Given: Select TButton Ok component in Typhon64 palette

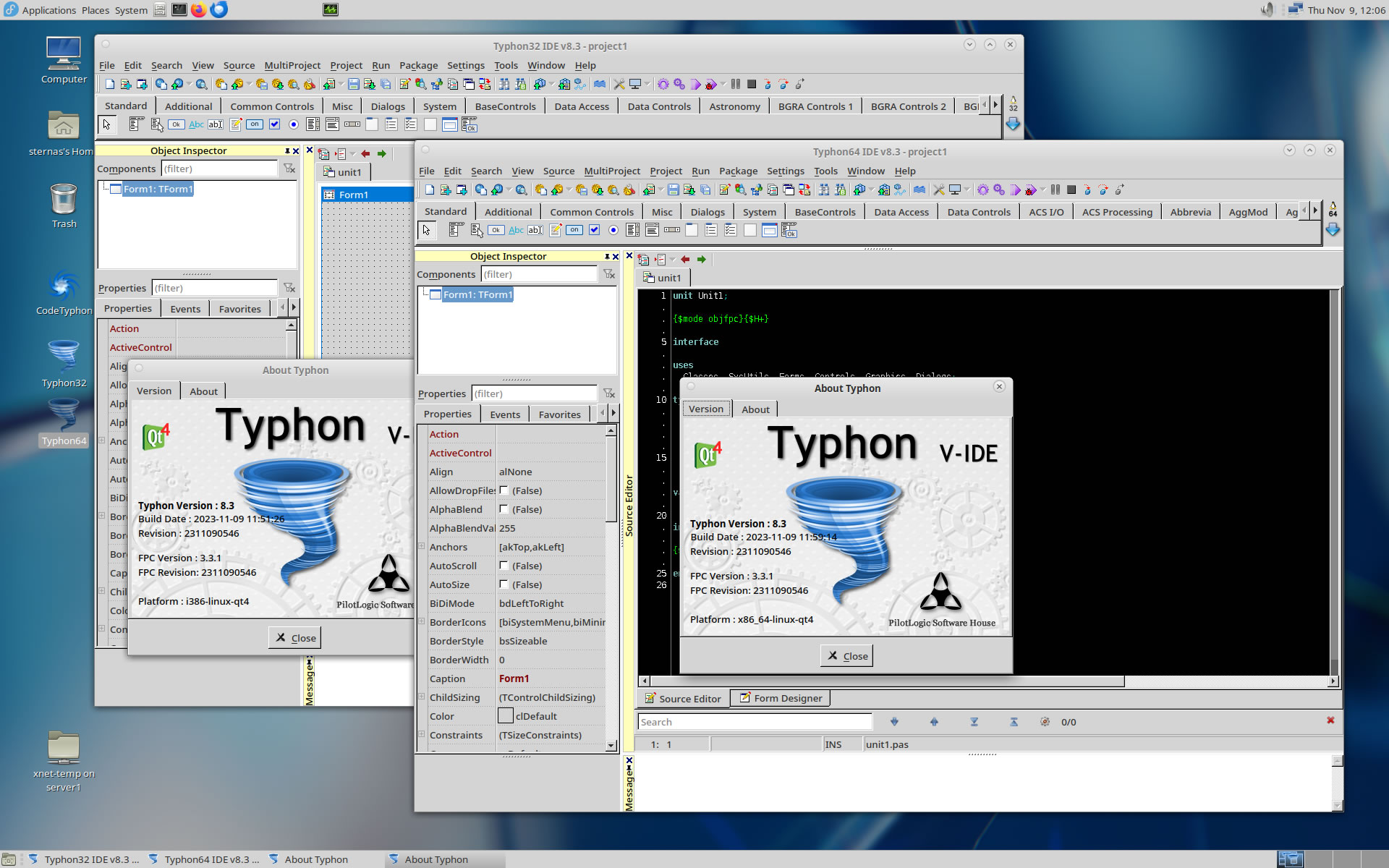Looking at the screenshot, I should point(496,230).
